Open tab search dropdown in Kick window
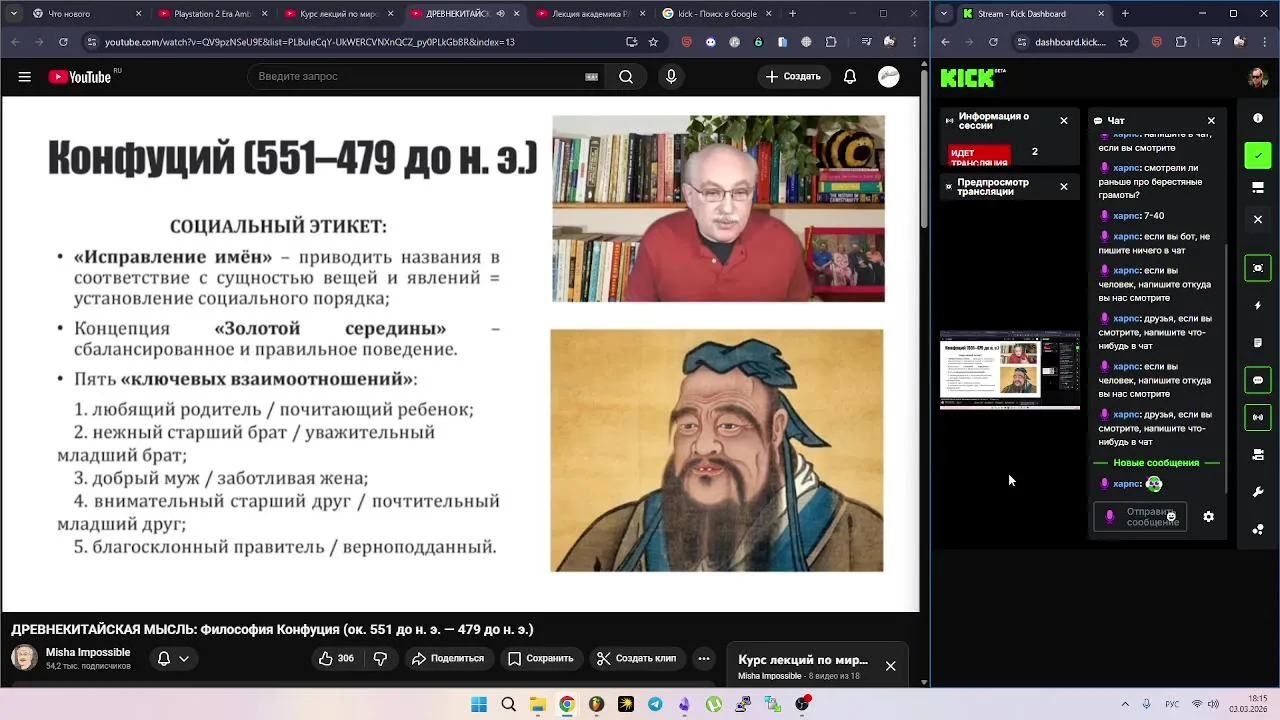The height and width of the screenshot is (720, 1280). point(944,14)
